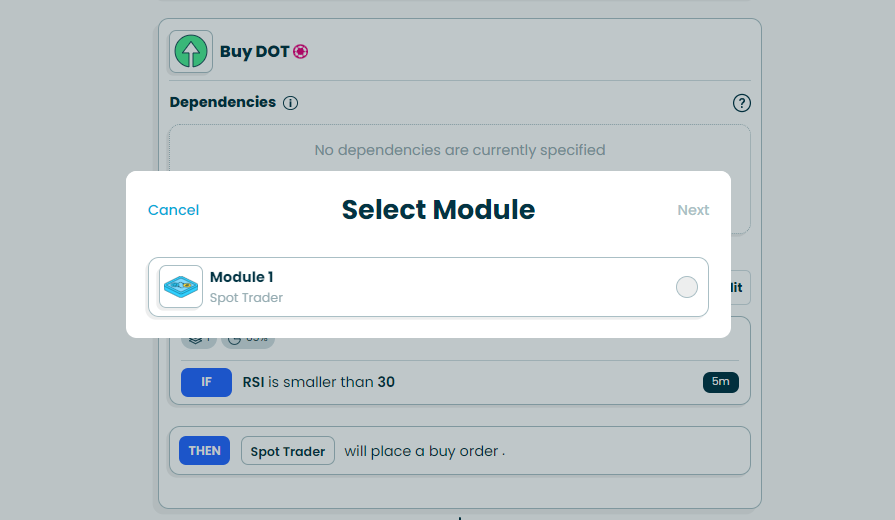Click the pink Polkadot DOT coin icon
Viewport: 895px width, 520px height.
(300, 52)
